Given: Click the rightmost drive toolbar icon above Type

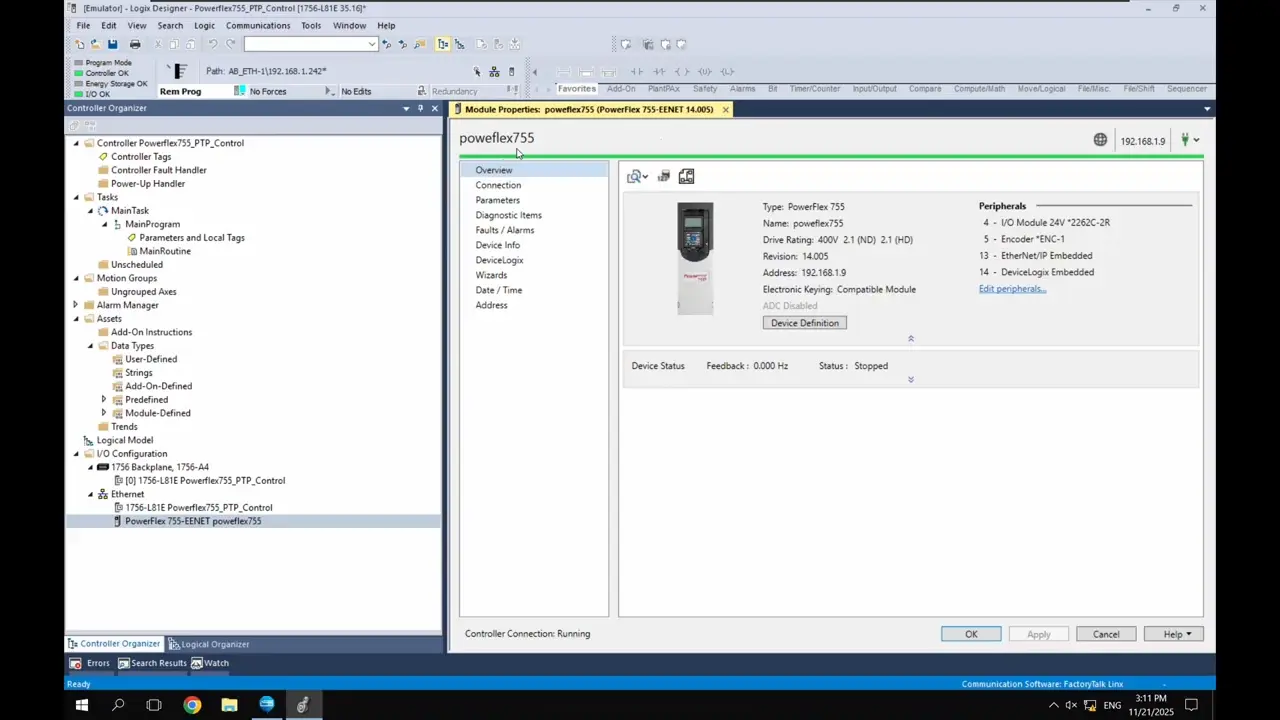Looking at the screenshot, I should pyautogui.click(x=686, y=177).
